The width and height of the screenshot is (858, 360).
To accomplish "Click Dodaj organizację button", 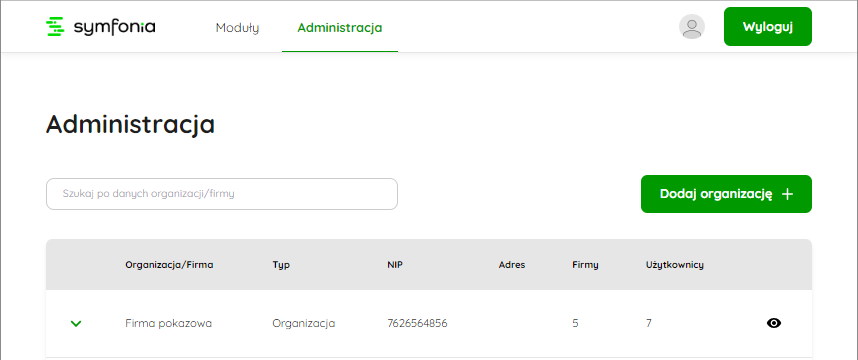I will (x=726, y=194).
